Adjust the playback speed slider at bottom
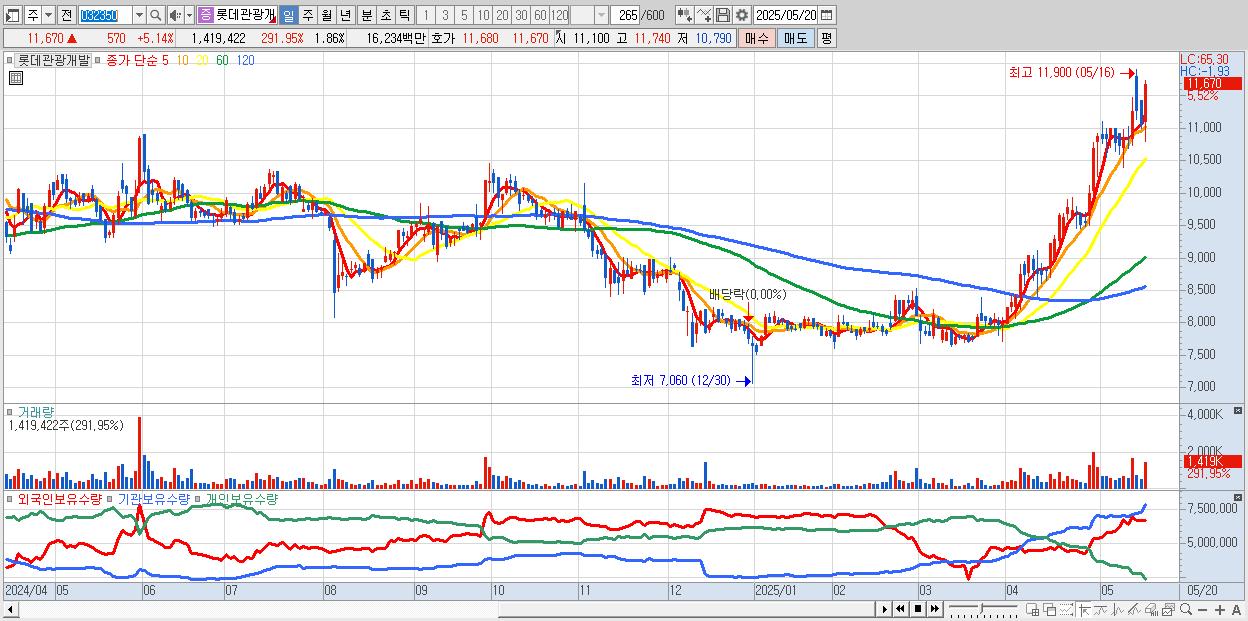The width and height of the screenshot is (1248, 621). (x=983, y=607)
